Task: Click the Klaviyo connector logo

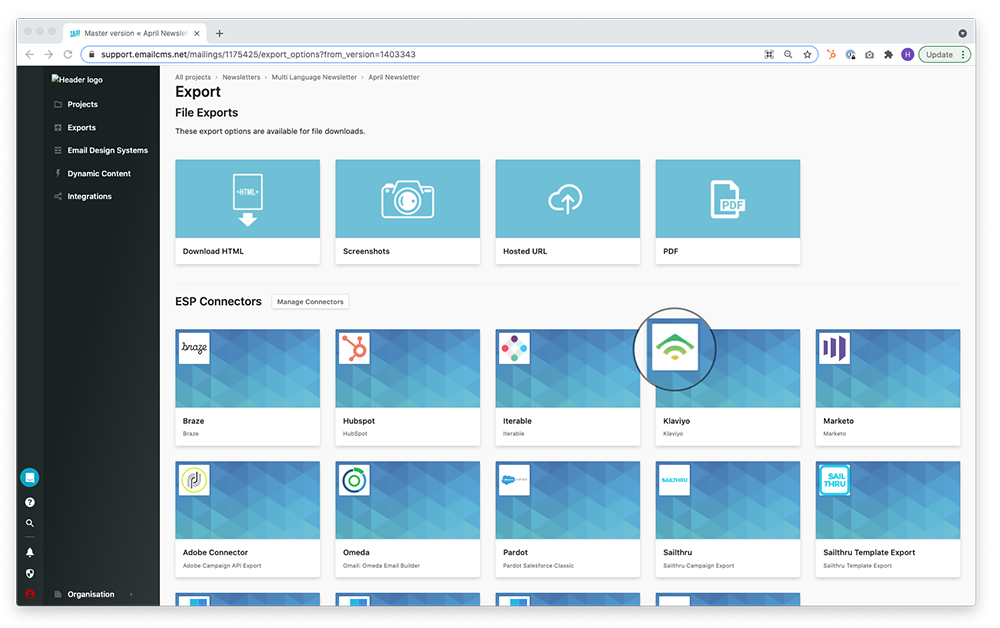Action: tap(675, 347)
